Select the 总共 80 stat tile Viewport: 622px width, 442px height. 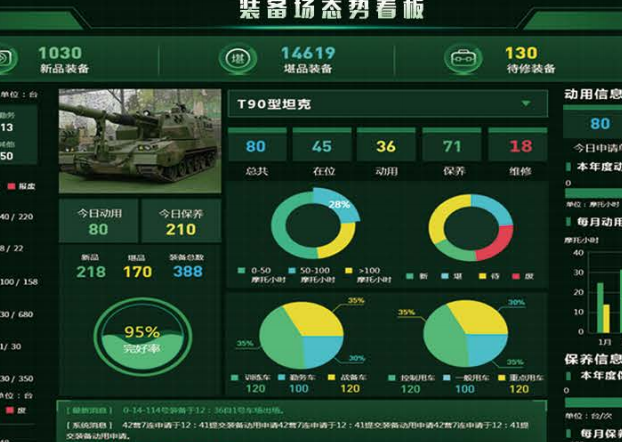257,152
